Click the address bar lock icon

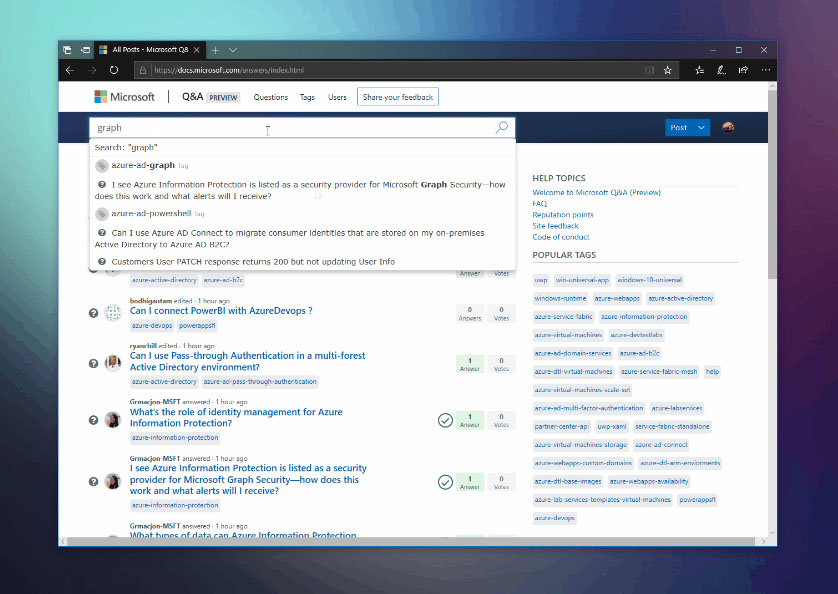point(142,70)
